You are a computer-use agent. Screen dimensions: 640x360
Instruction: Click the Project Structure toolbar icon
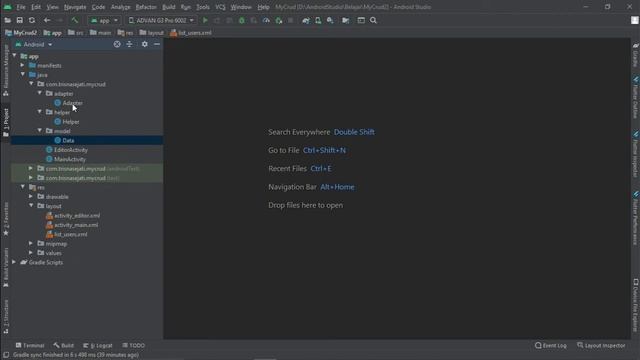click(x=346, y=20)
